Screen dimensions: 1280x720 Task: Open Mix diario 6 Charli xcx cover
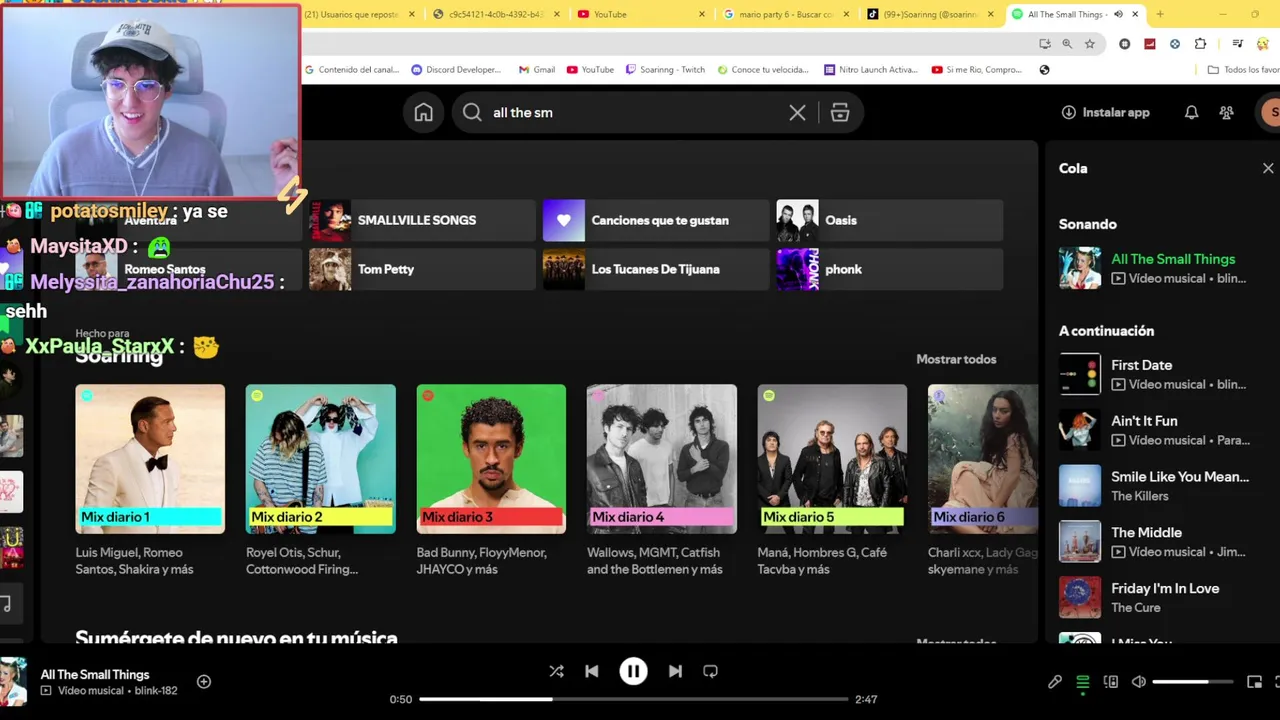point(983,459)
